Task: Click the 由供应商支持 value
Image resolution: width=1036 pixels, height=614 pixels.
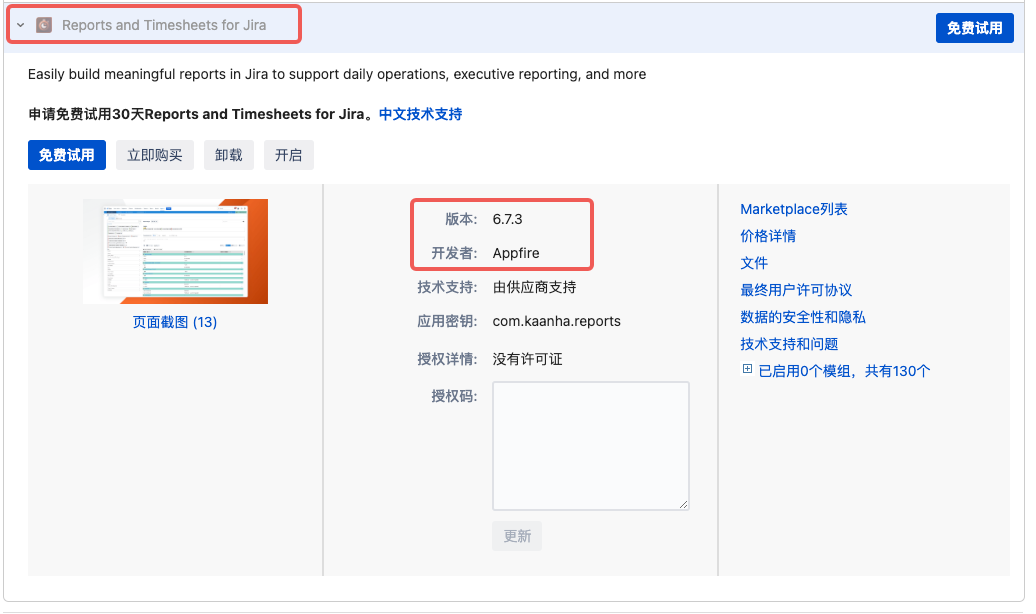Action: click(x=535, y=287)
